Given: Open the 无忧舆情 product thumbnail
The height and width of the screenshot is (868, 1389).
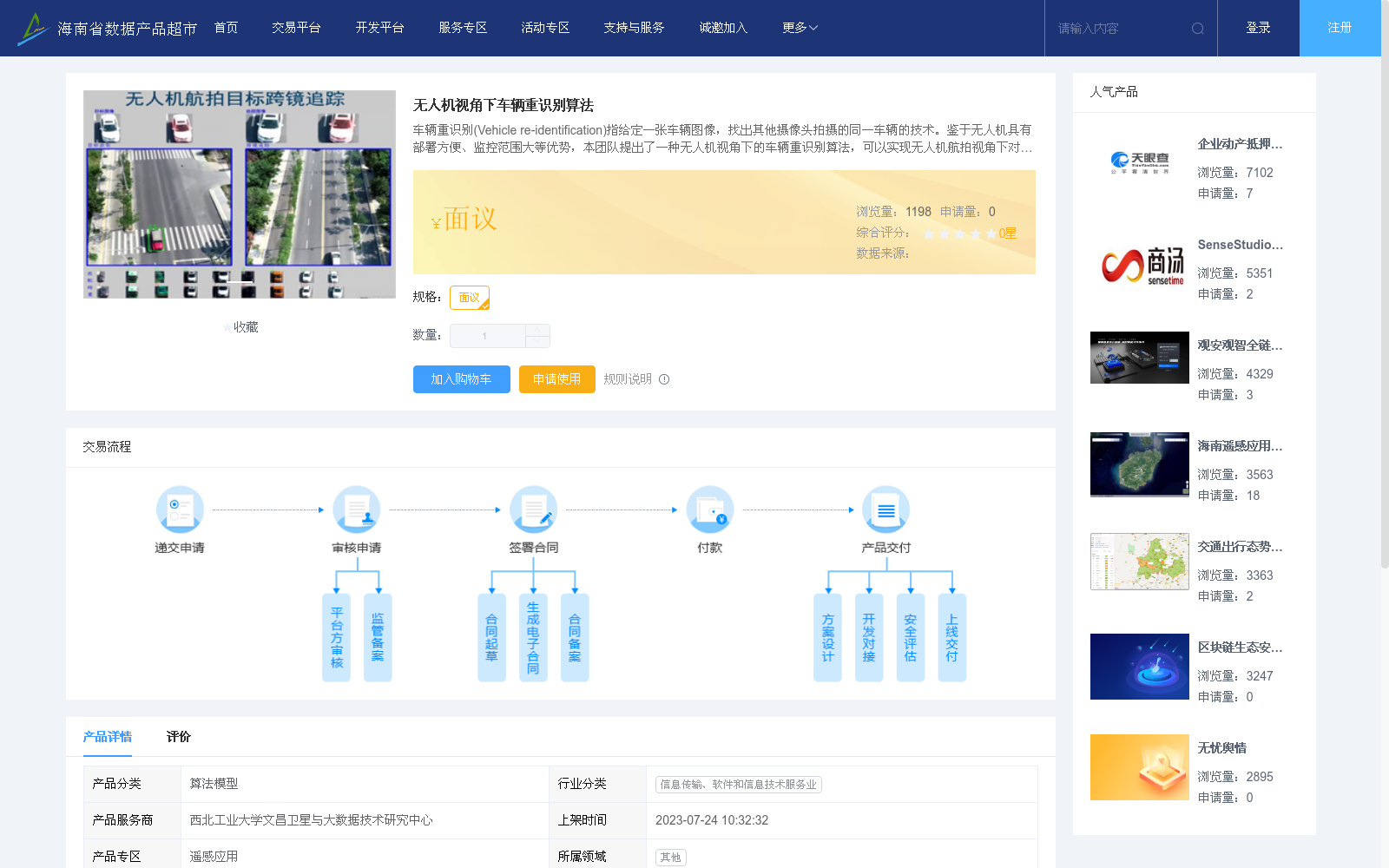Looking at the screenshot, I should pyautogui.click(x=1140, y=767).
